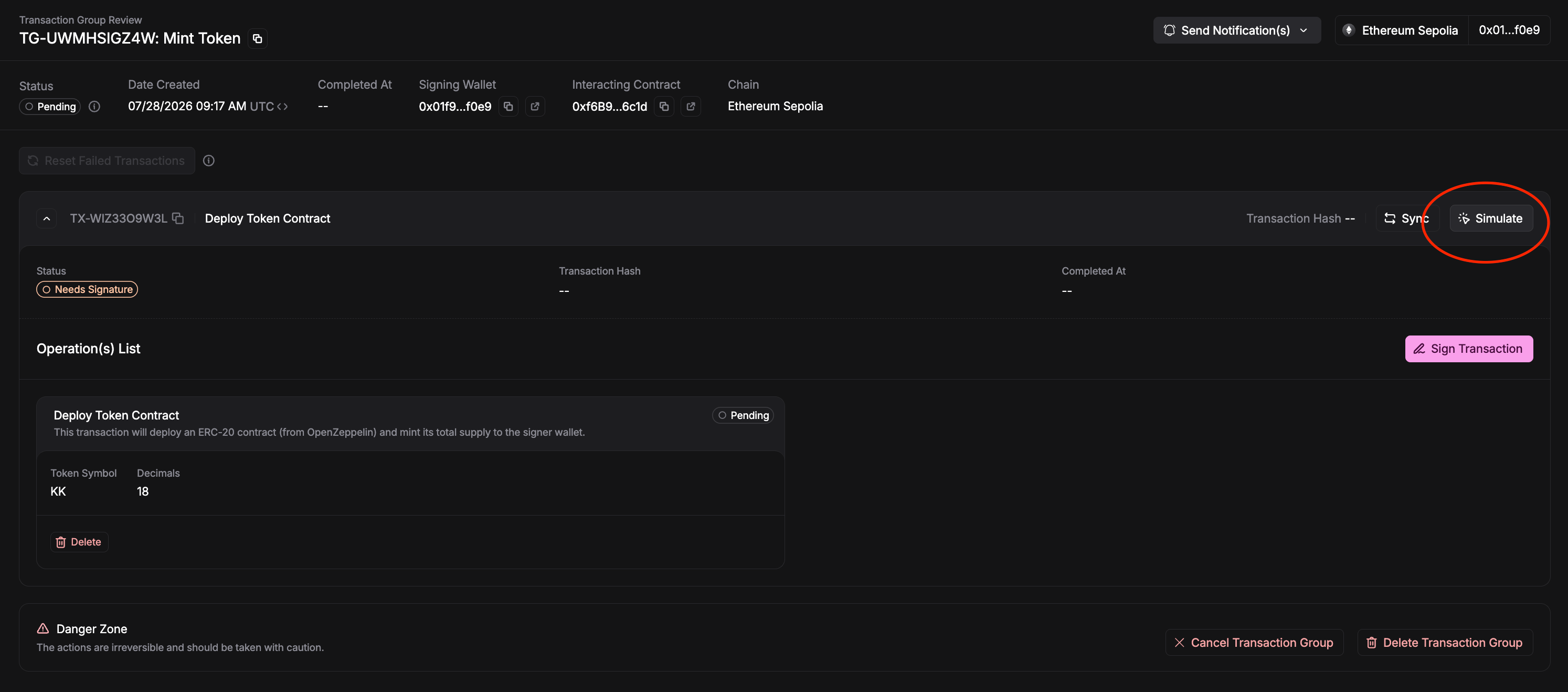Click the Danger Zone warning triangle icon
The height and width of the screenshot is (692, 1568).
[43, 628]
